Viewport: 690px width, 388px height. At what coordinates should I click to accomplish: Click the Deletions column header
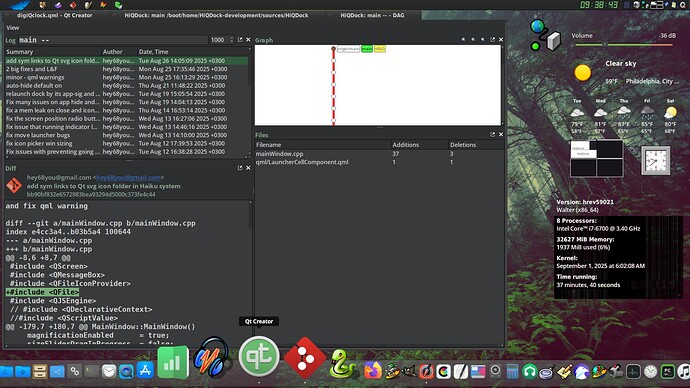(476, 145)
